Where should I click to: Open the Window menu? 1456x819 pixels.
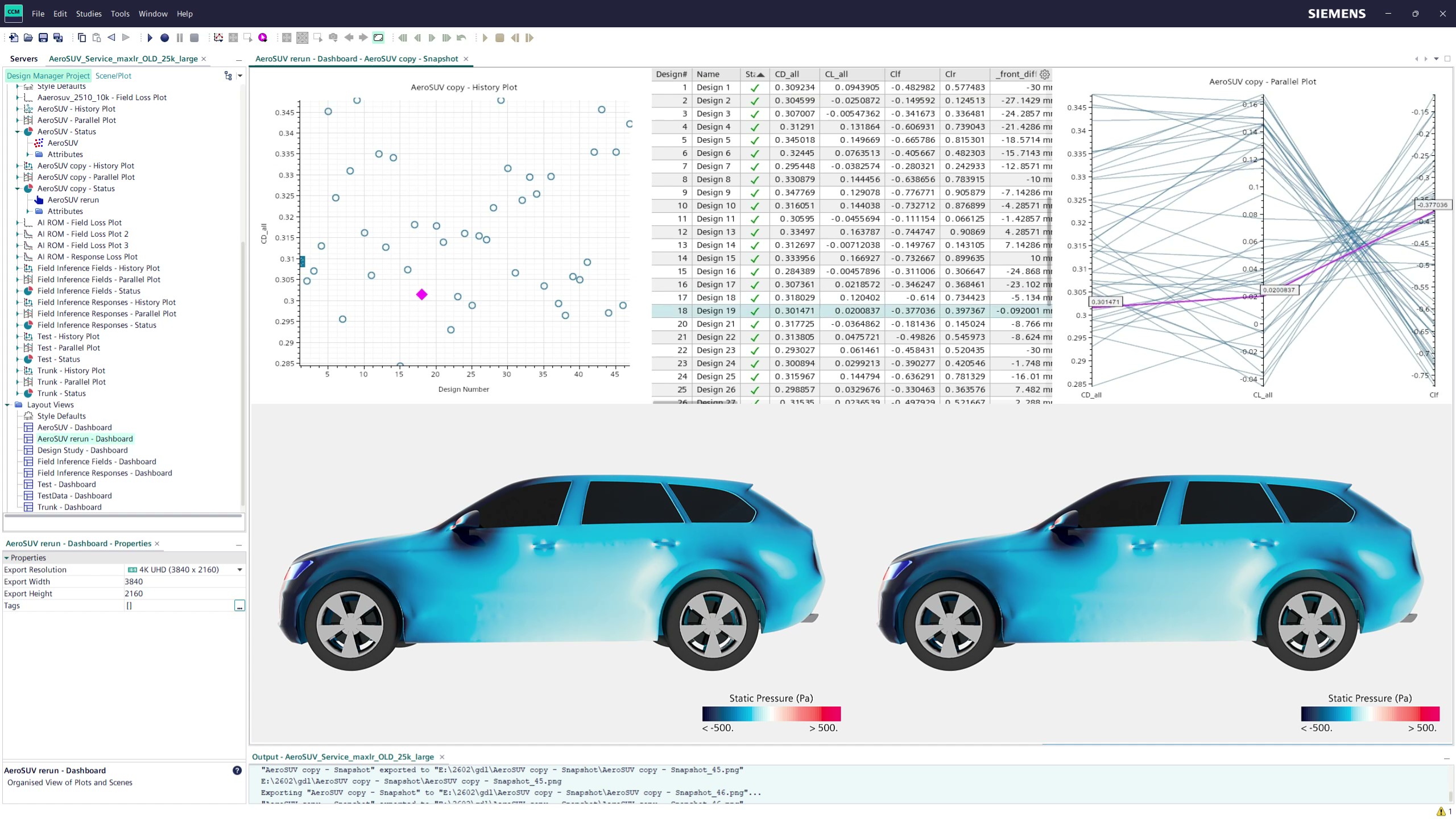(x=153, y=14)
